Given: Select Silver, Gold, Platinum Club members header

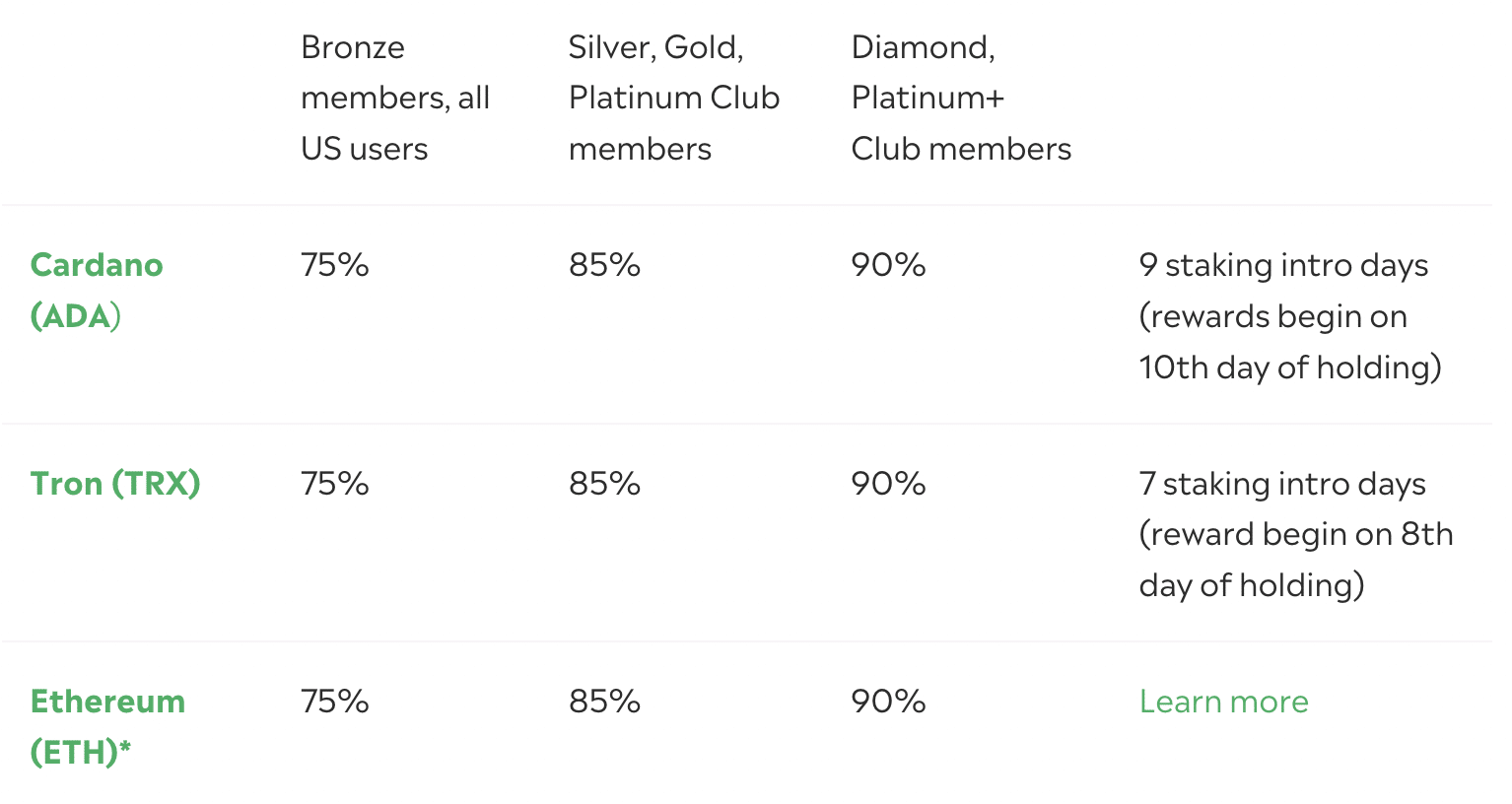Looking at the screenshot, I should pos(674,98).
